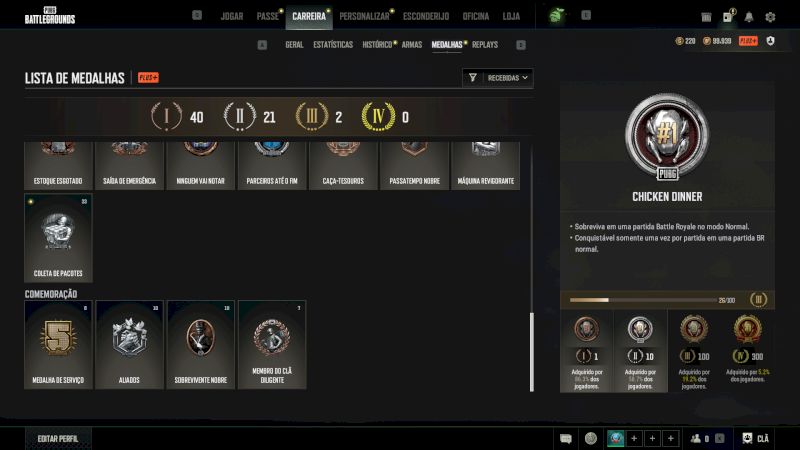
Task: Click the Chicken Dinner progress bar
Action: [x=643, y=300]
